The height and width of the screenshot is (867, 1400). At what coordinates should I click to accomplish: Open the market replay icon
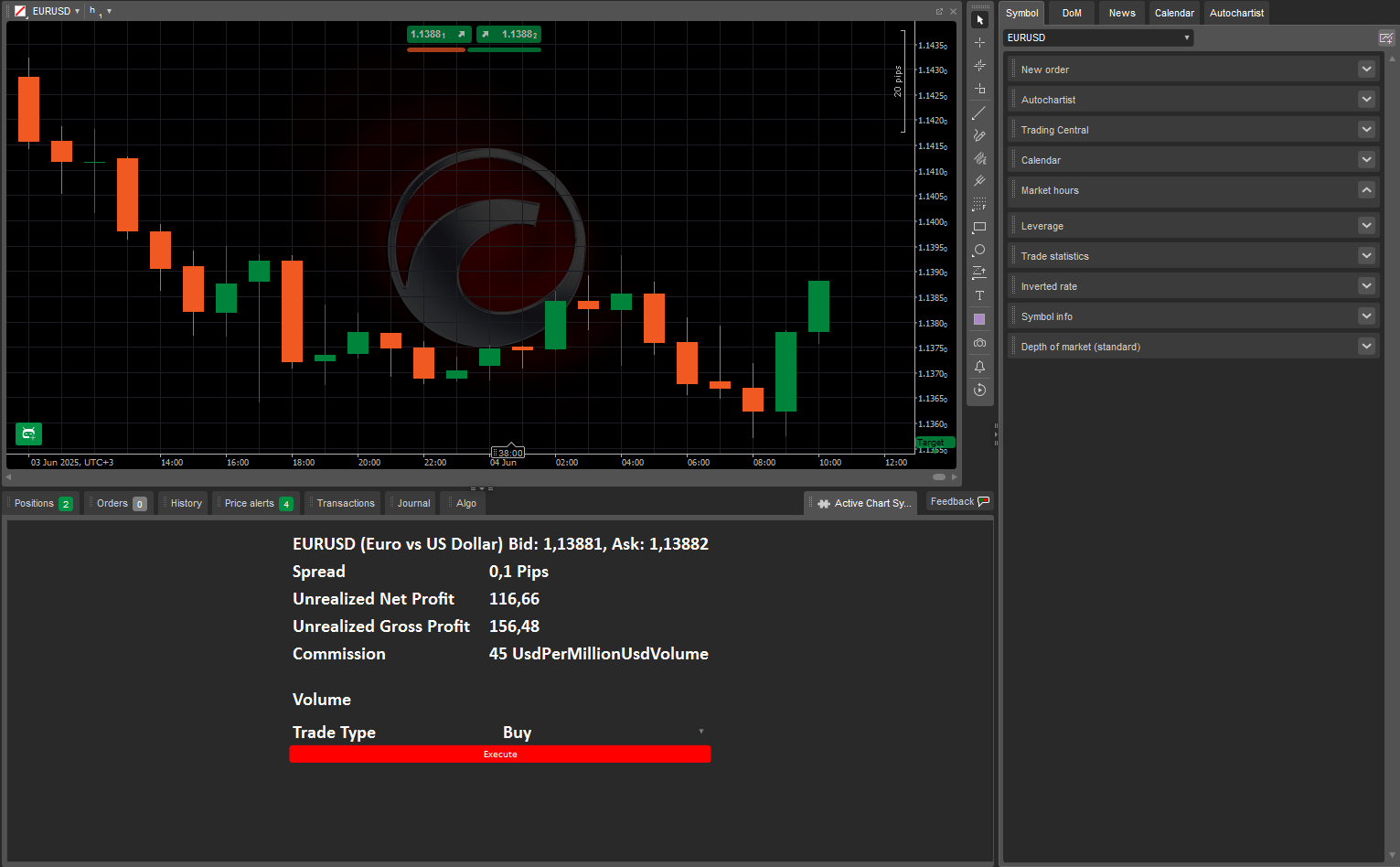[x=979, y=391]
